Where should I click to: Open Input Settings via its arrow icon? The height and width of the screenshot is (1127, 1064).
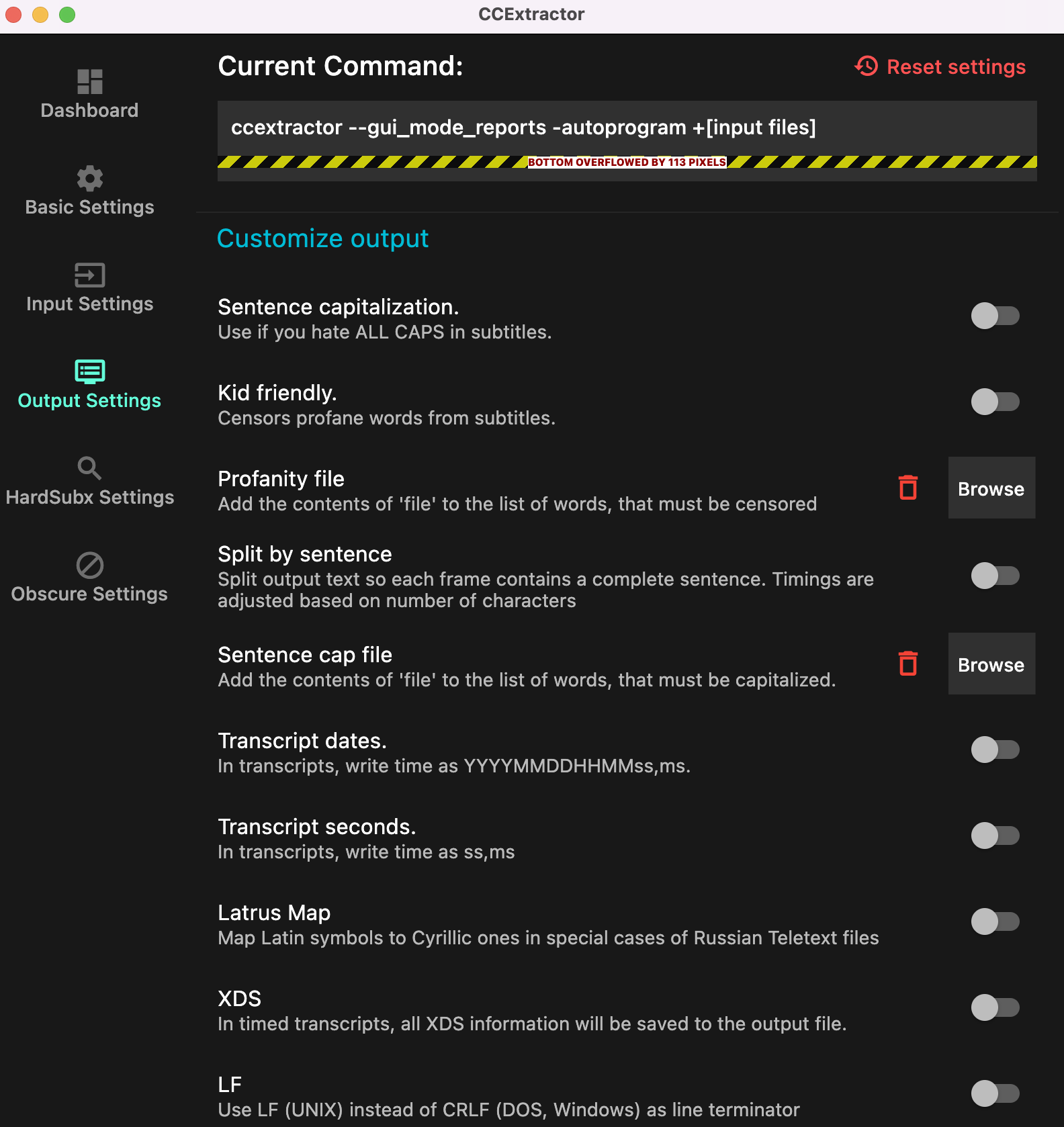(89, 275)
